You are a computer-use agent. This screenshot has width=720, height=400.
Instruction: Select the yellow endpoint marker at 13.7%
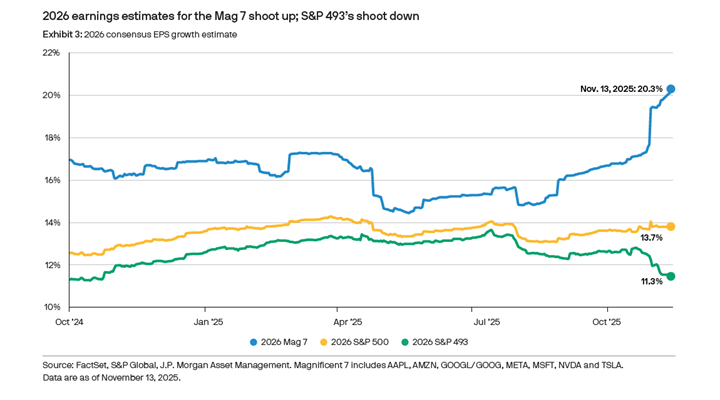(x=670, y=227)
